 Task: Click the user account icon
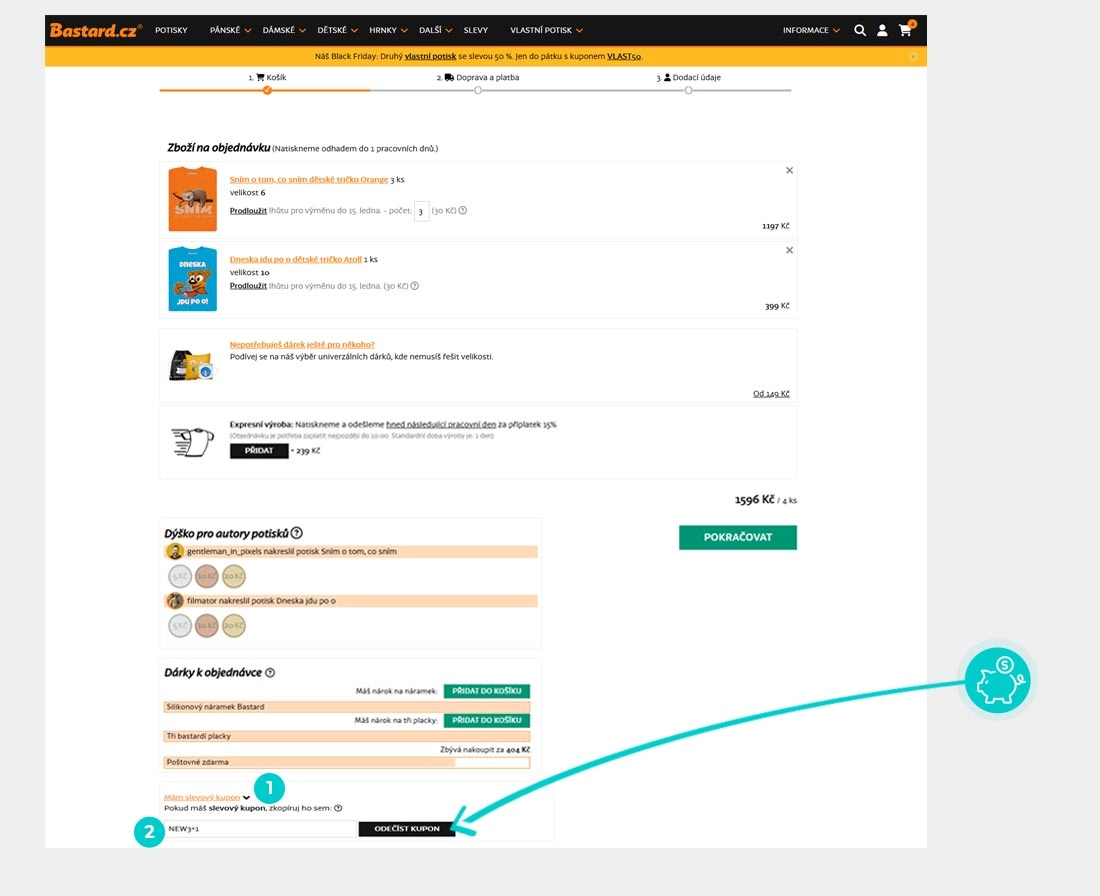point(882,30)
